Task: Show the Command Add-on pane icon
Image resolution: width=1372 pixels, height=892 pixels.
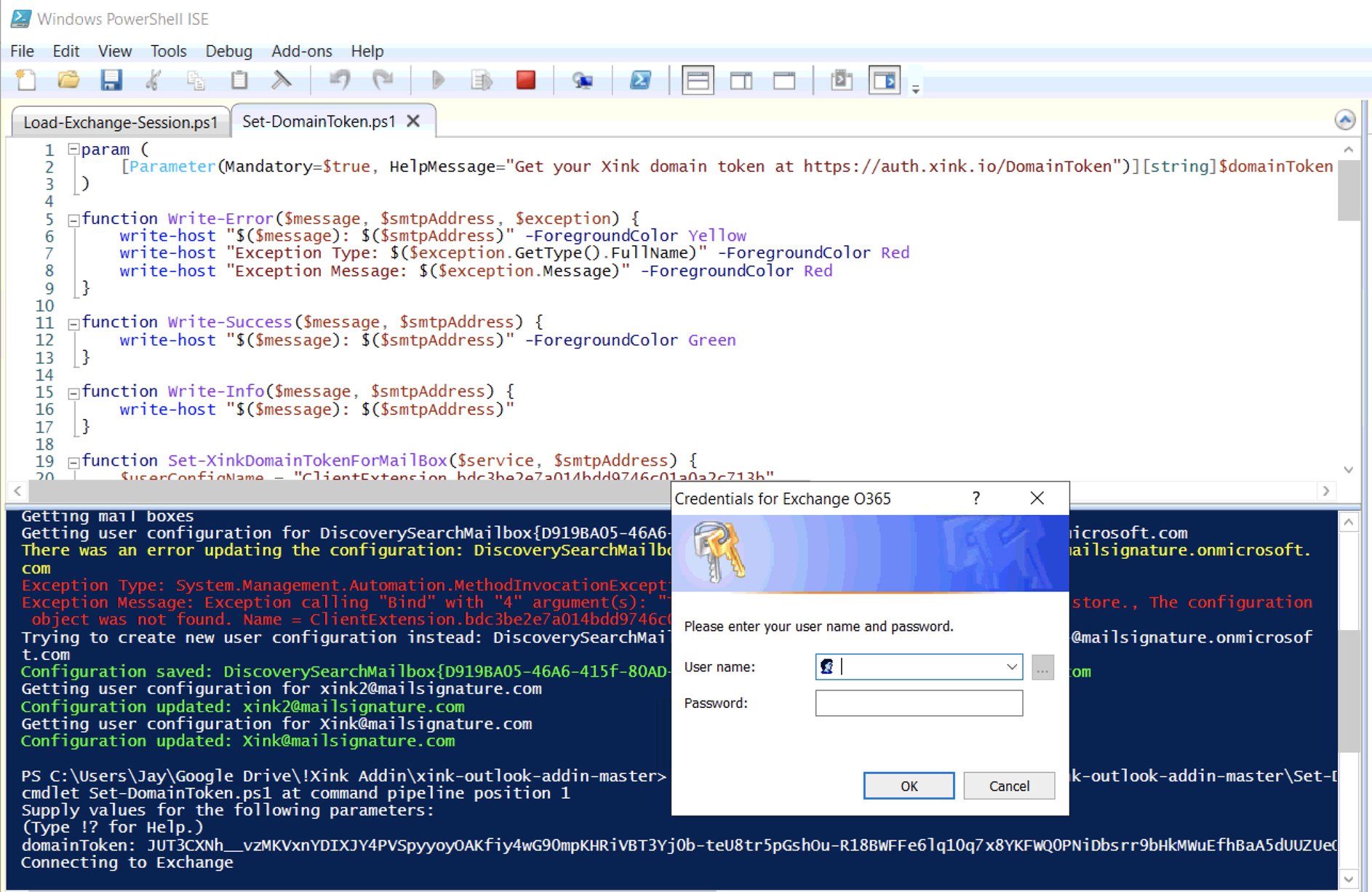Action: 885,80
